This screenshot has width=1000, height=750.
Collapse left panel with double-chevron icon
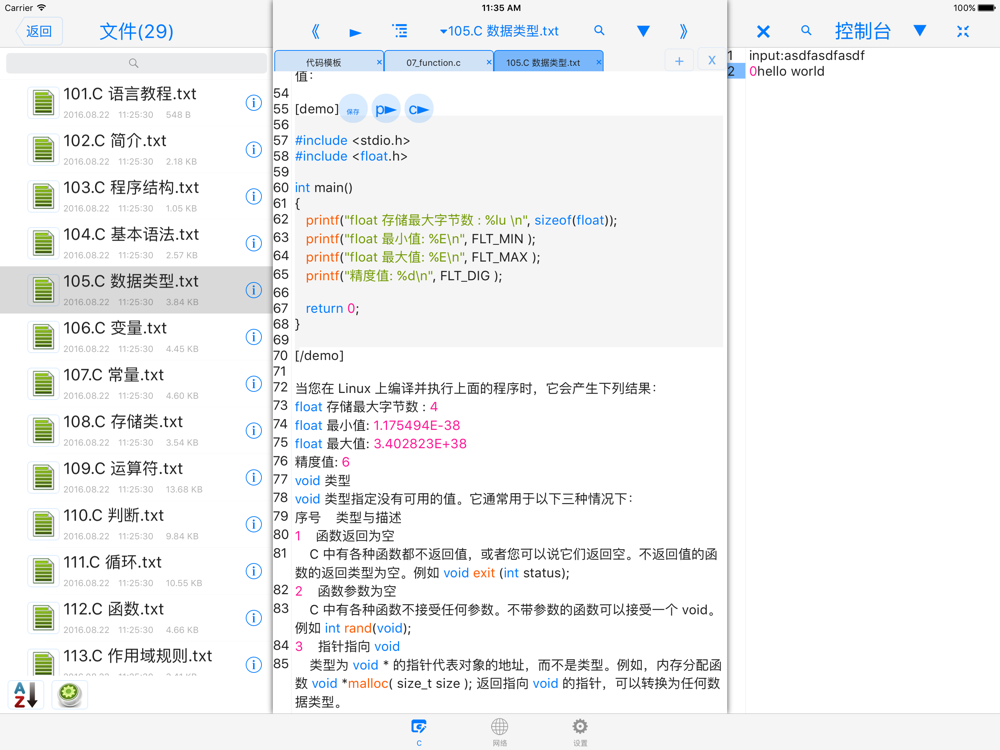point(315,31)
